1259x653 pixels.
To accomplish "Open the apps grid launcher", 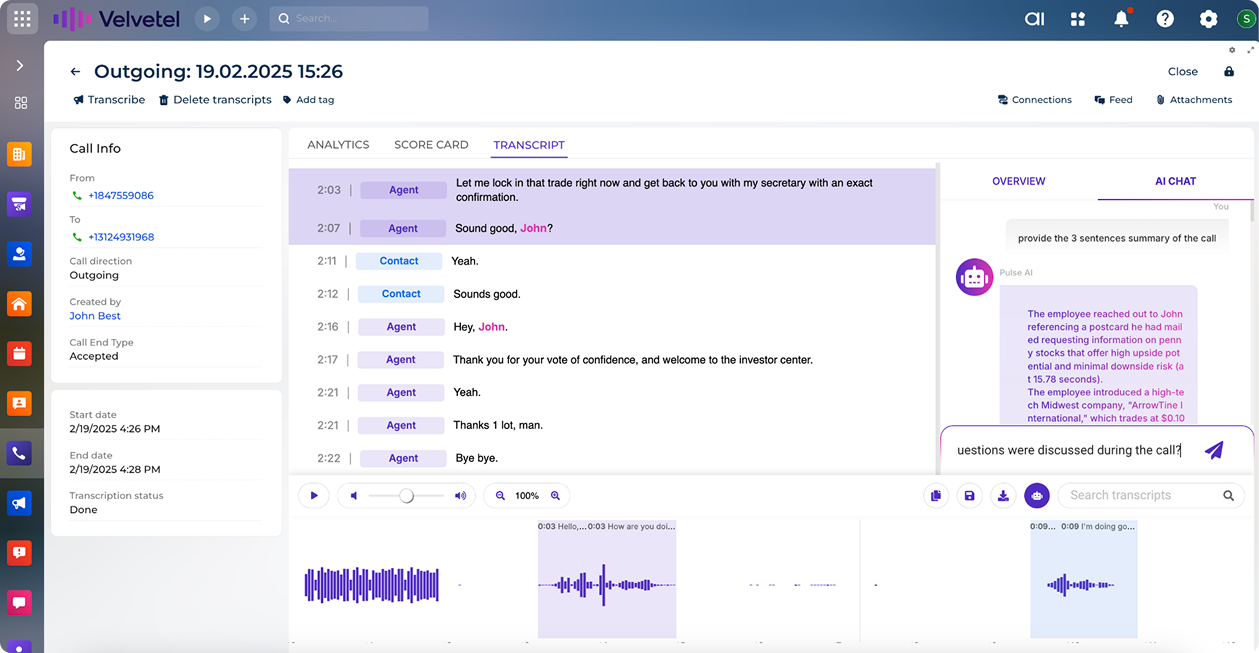I will pyautogui.click(x=22, y=19).
